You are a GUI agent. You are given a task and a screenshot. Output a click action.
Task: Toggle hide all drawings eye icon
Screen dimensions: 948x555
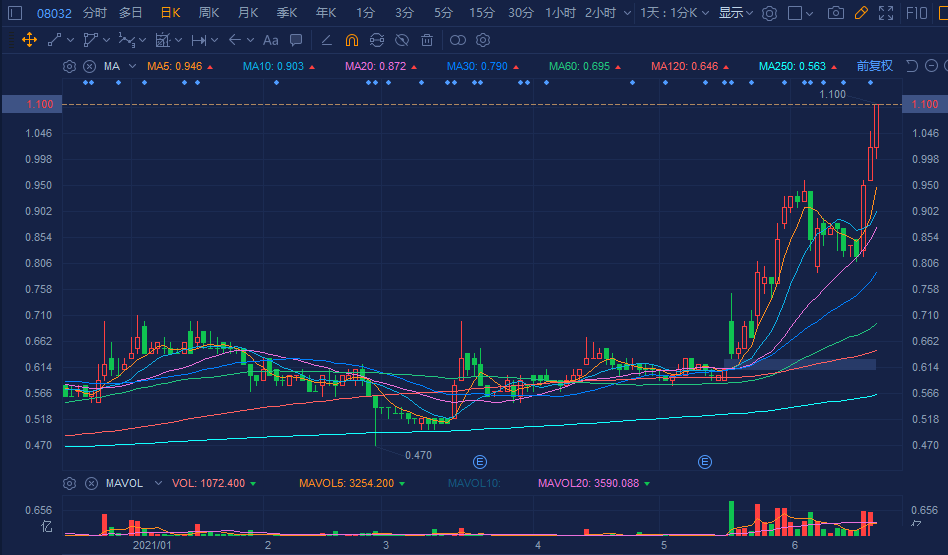[x=401, y=40]
